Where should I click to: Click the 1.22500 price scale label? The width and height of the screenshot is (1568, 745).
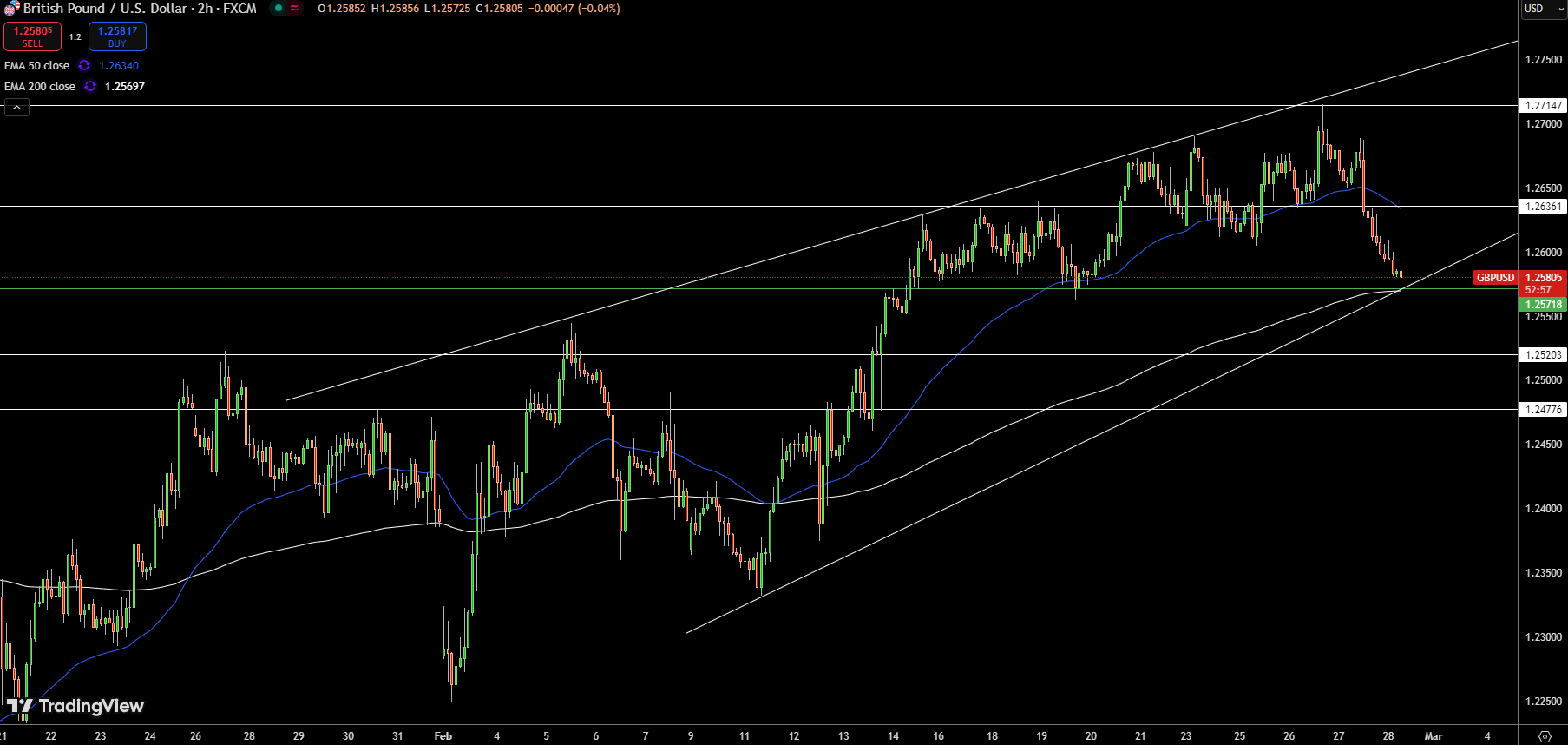[1543, 702]
